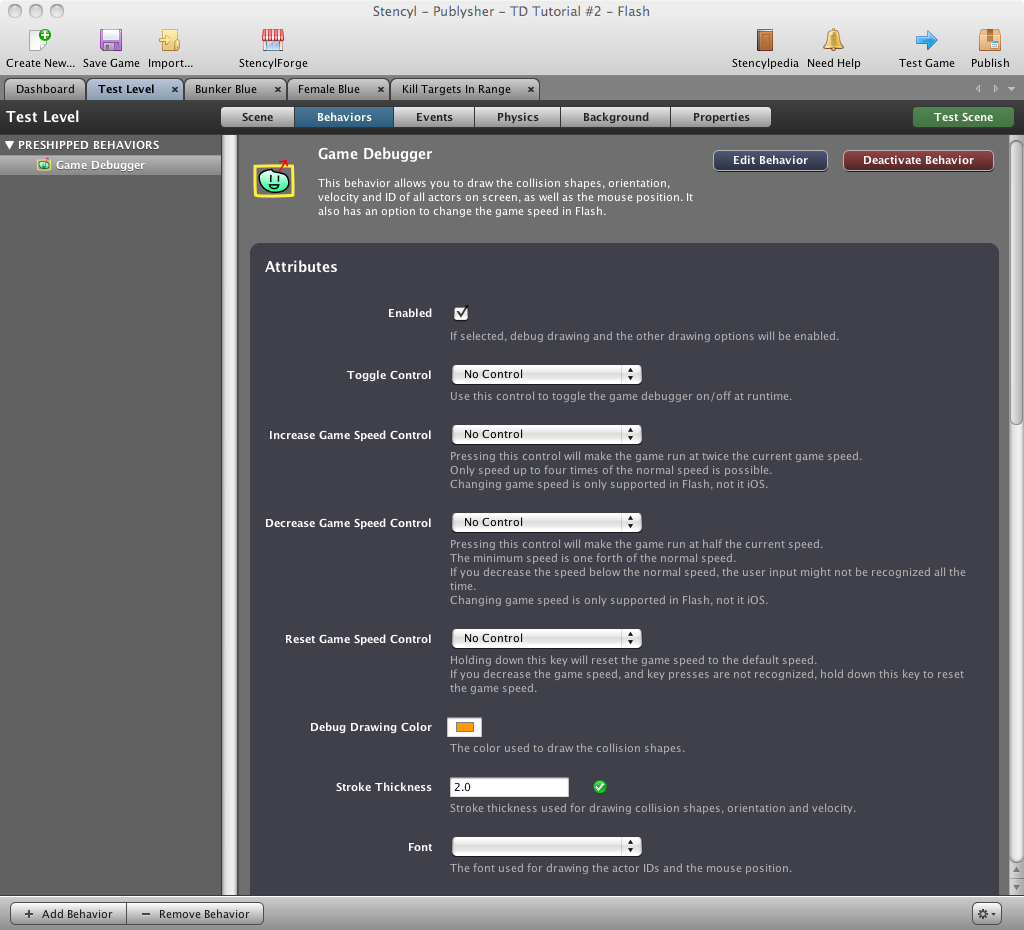Open the Debug Drawing Color swatch
Screen dimensions: 1024x930
[464, 727]
